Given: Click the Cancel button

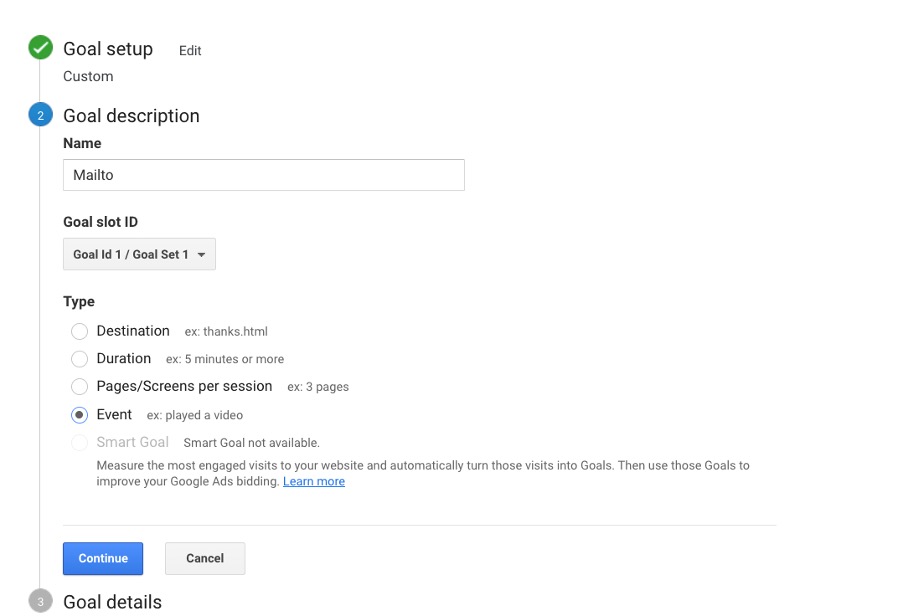Looking at the screenshot, I should point(205,559).
